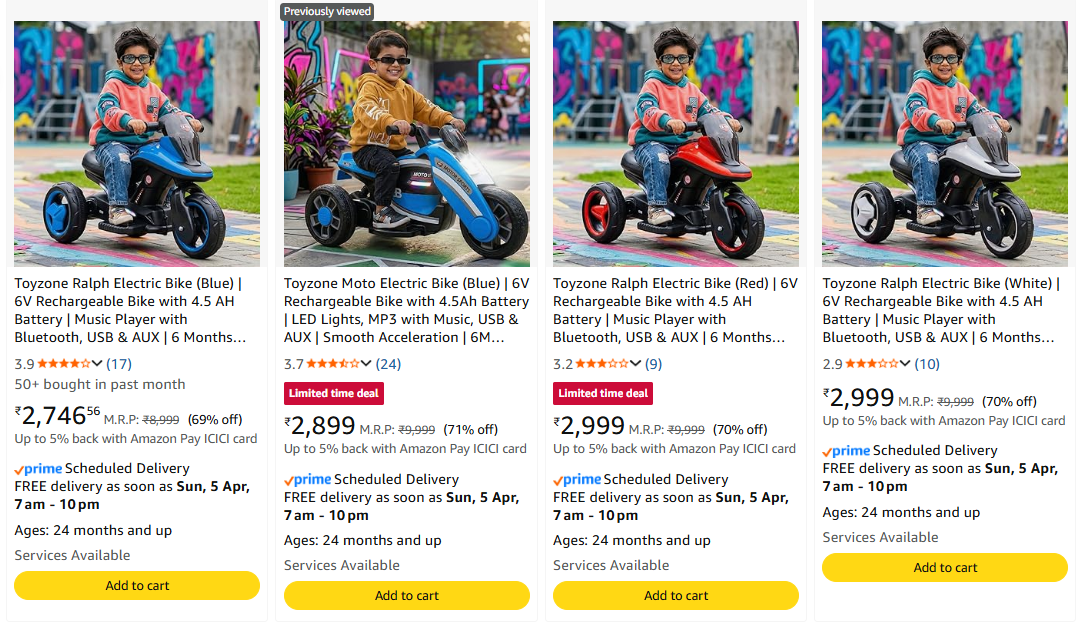View the 17 reviews for blue Ralph bike

119,364
